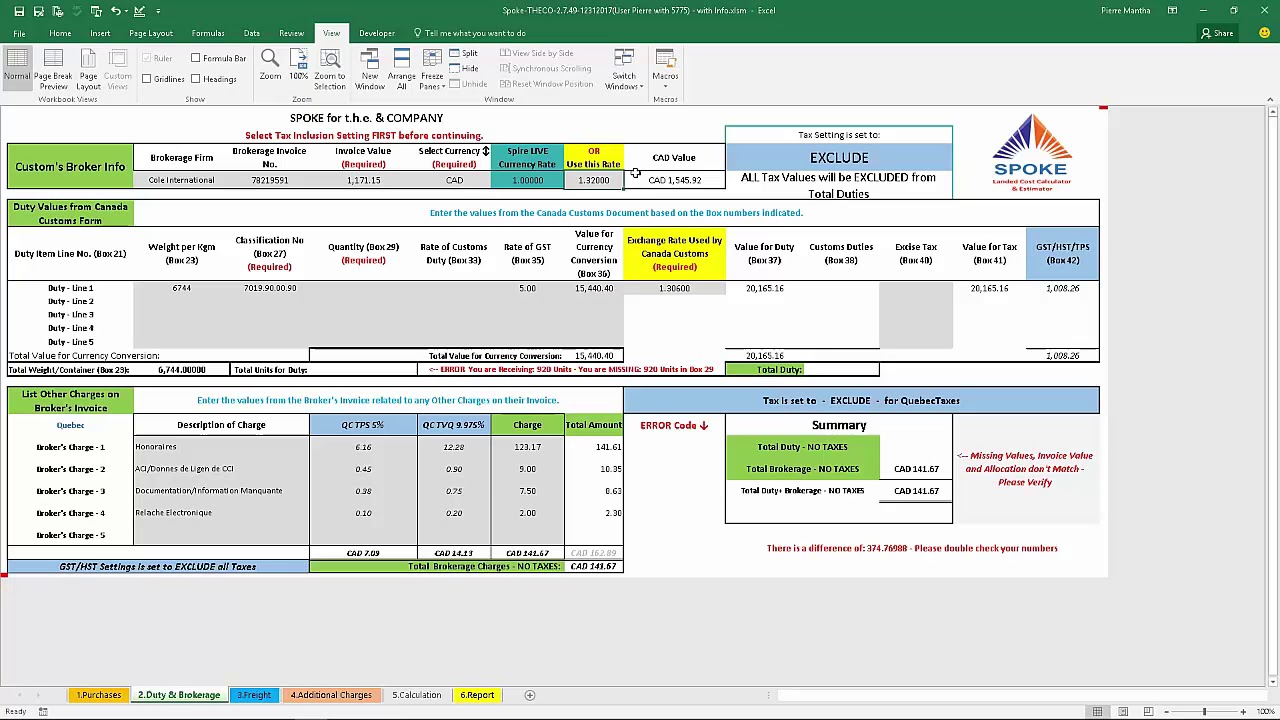
Task: Click Ribbon Display Options icon
Action: click(x=1172, y=11)
